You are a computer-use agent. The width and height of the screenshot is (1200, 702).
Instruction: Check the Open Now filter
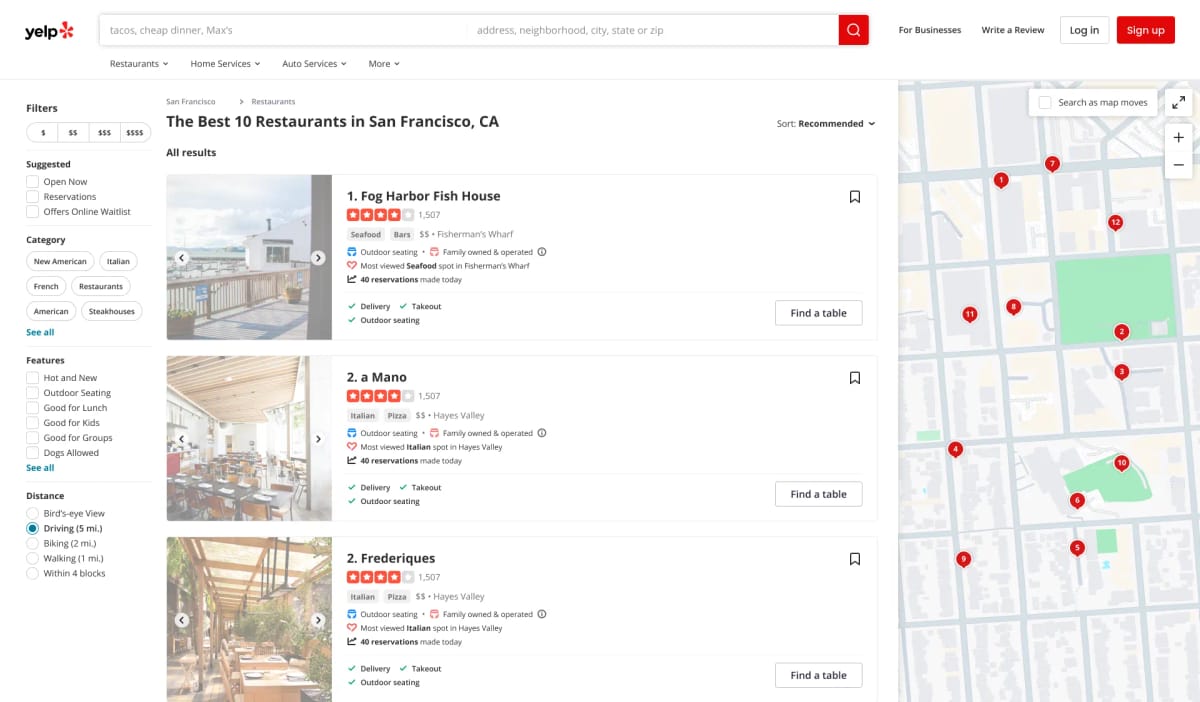click(33, 182)
